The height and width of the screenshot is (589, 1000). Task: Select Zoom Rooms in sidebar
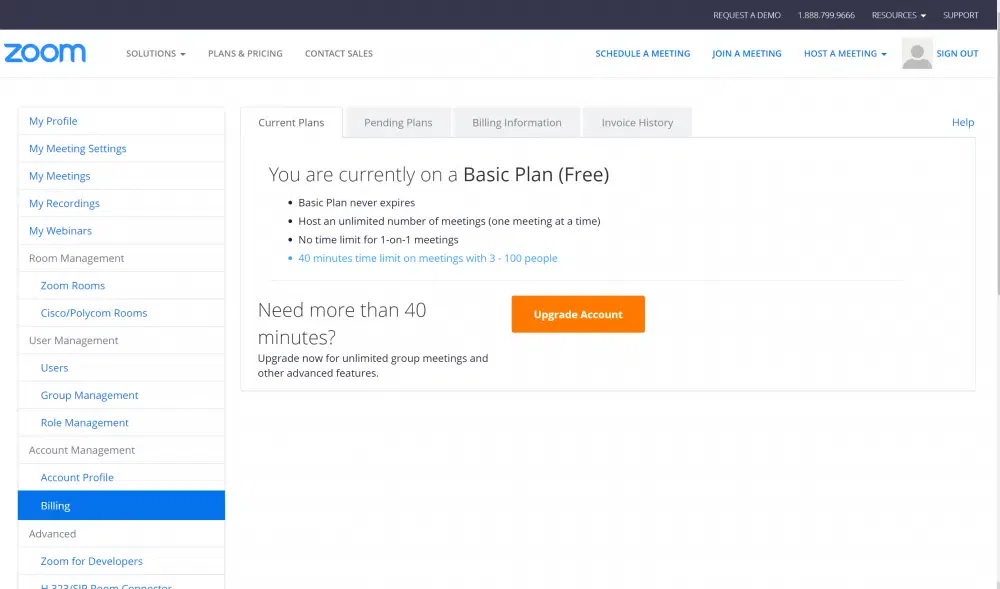point(72,286)
